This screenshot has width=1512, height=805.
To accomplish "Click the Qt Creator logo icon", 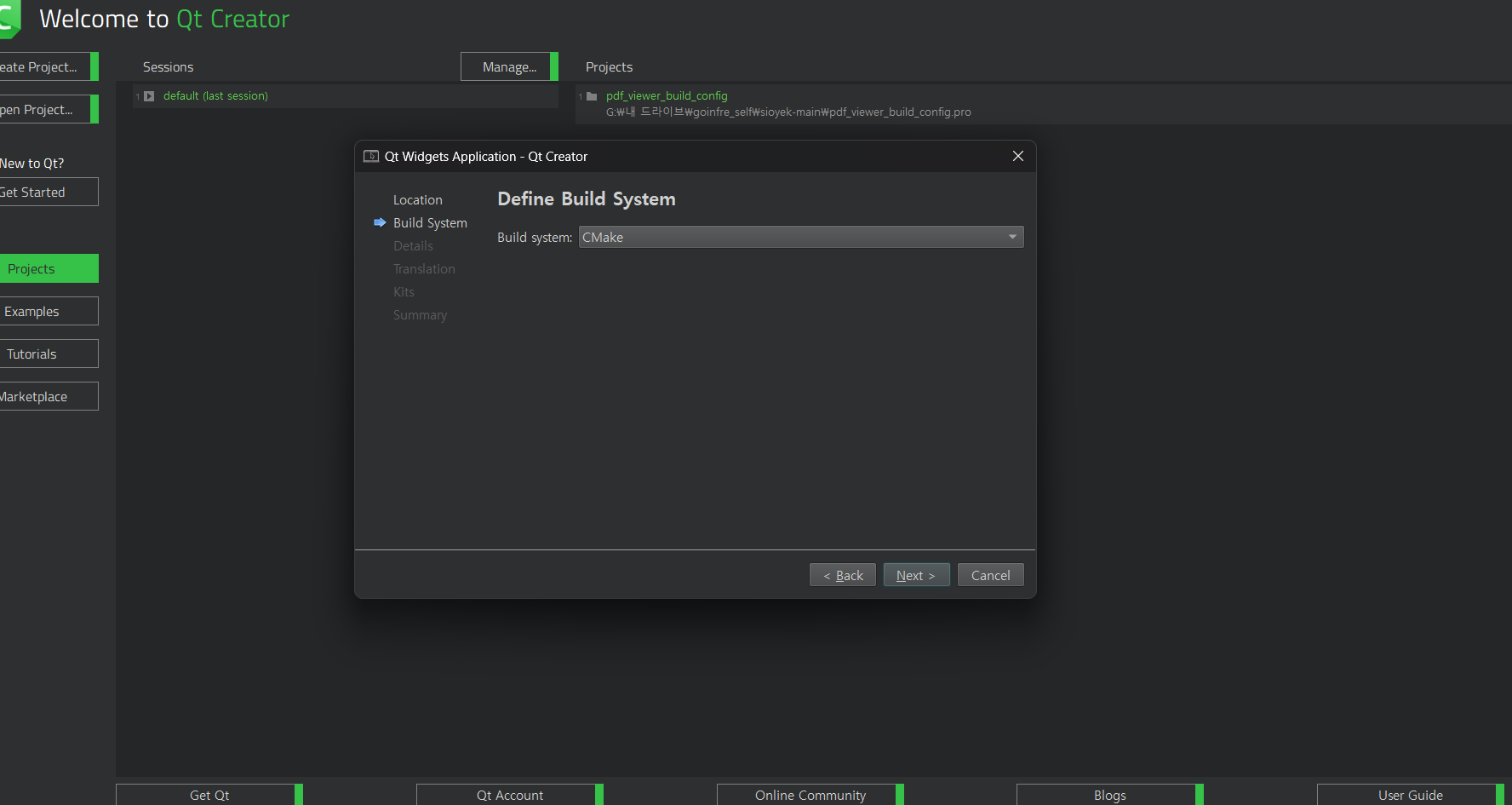I will 9,19.
